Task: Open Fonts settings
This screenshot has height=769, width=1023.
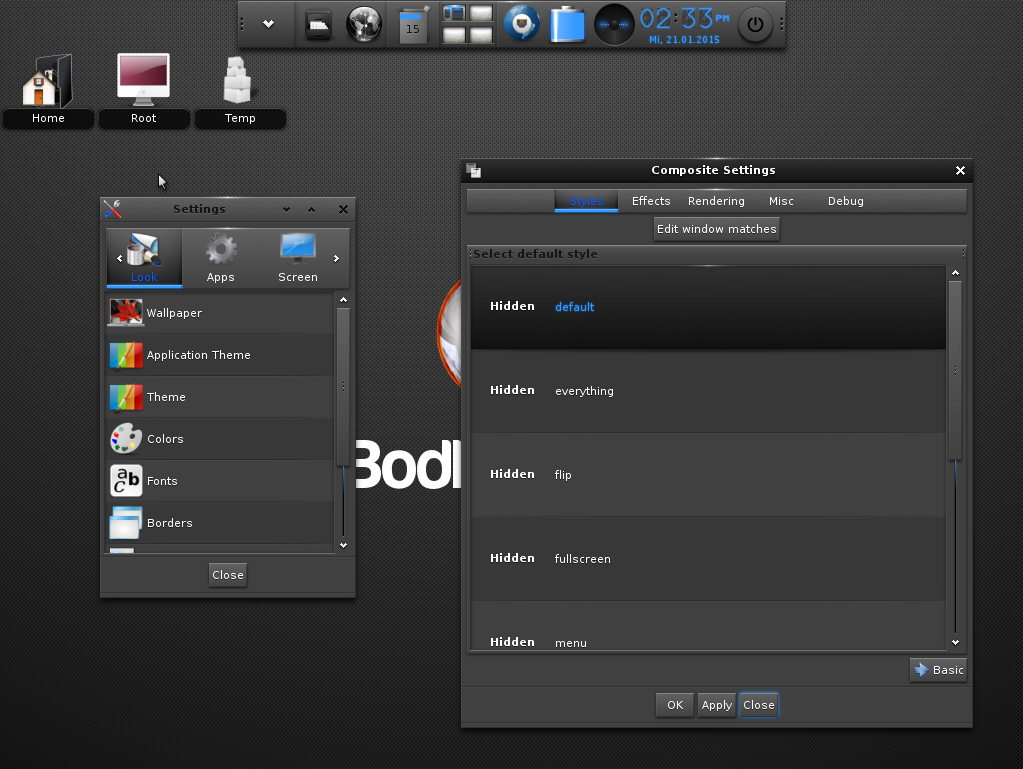Action: (x=220, y=481)
